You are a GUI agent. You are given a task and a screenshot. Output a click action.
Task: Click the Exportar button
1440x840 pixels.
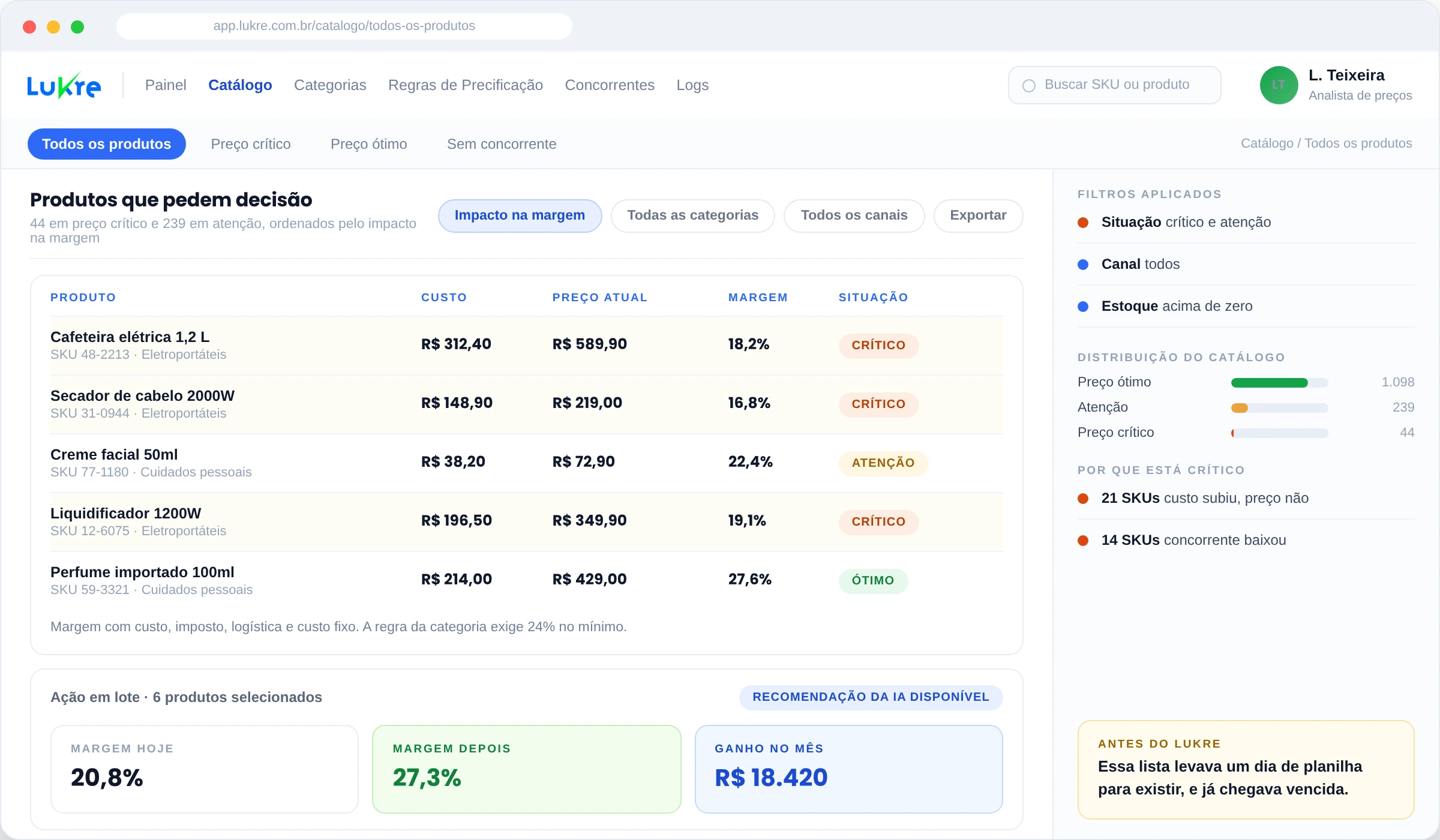coord(978,215)
